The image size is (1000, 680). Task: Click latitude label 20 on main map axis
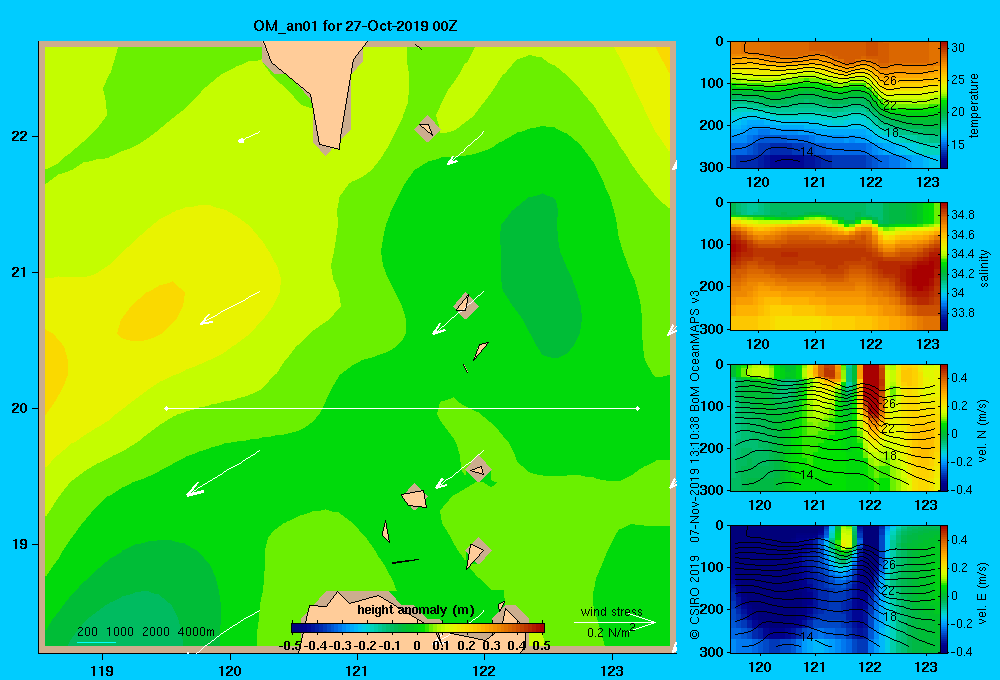pyautogui.click(x=20, y=408)
